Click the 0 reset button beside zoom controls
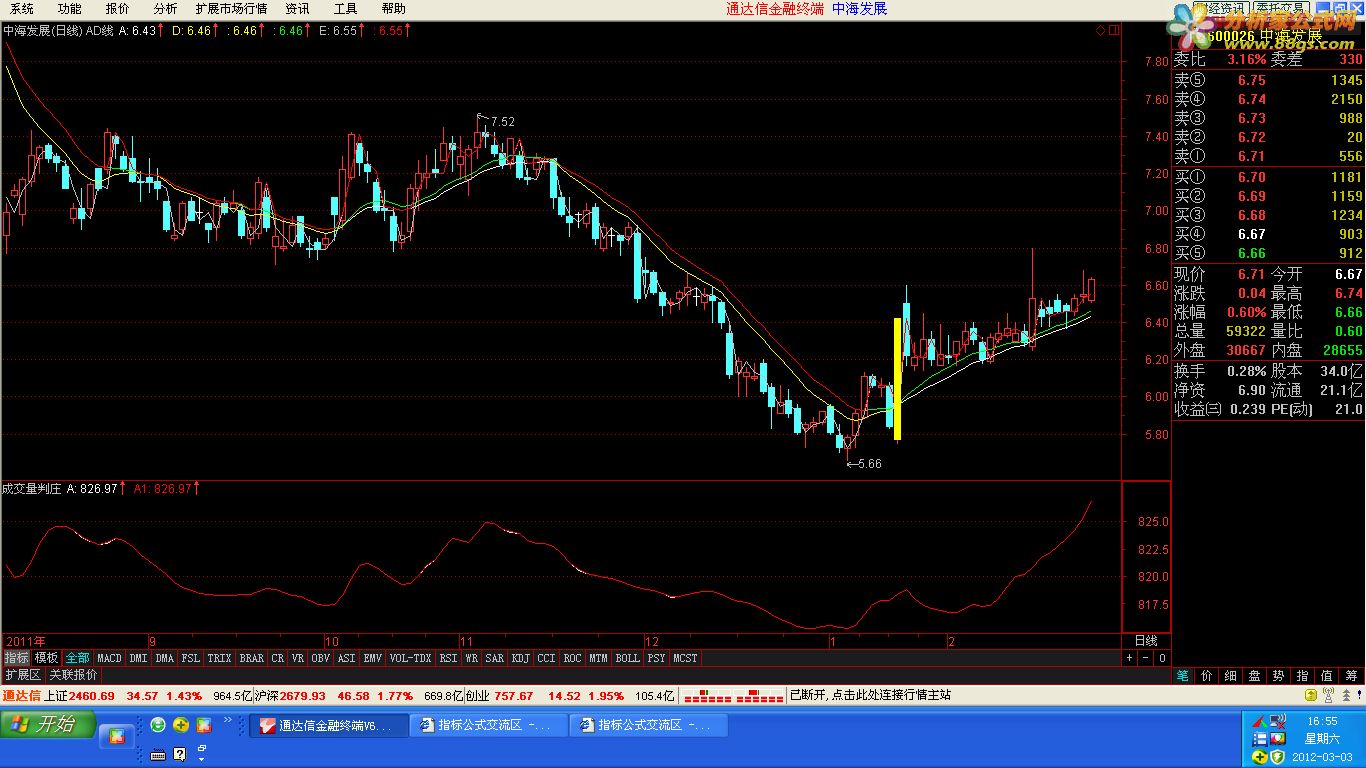The height and width of the screenshot is (768, 1366). [1162, 658]
